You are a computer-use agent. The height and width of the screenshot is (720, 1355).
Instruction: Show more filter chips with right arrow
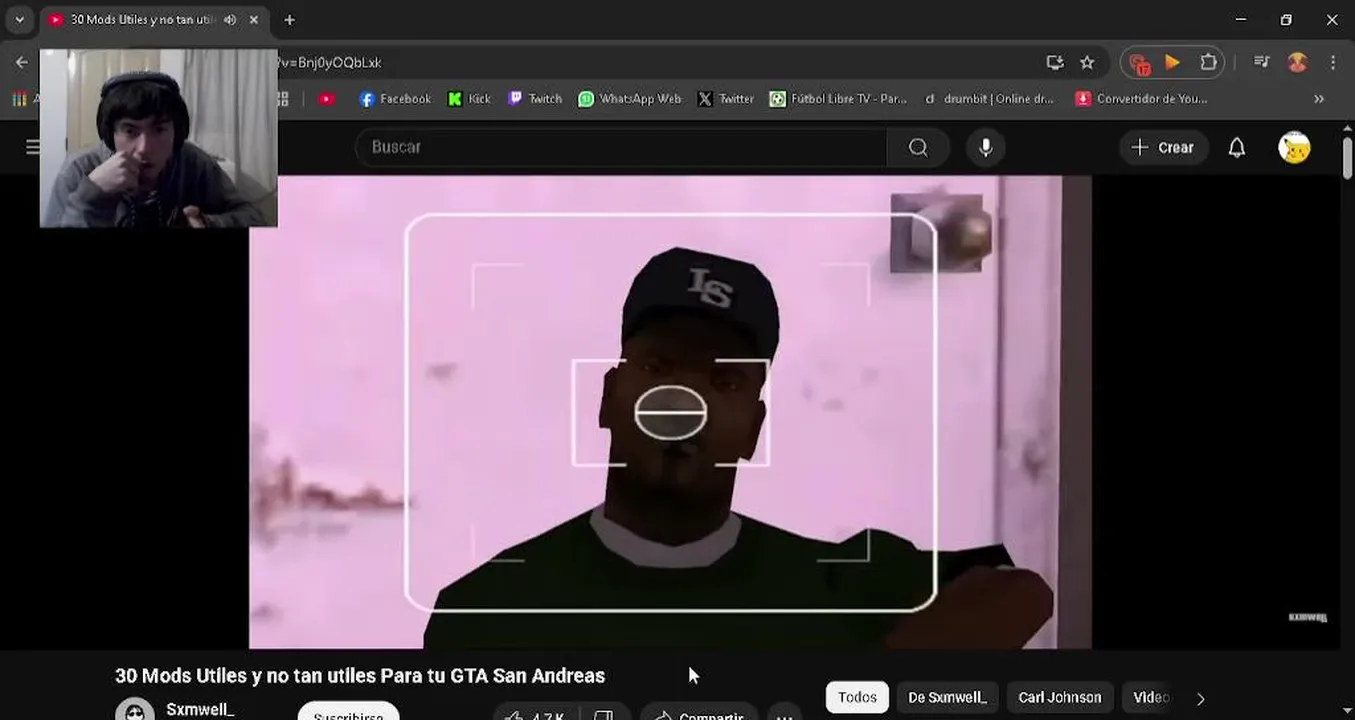pyautogui.click(x=1200, y=698)
